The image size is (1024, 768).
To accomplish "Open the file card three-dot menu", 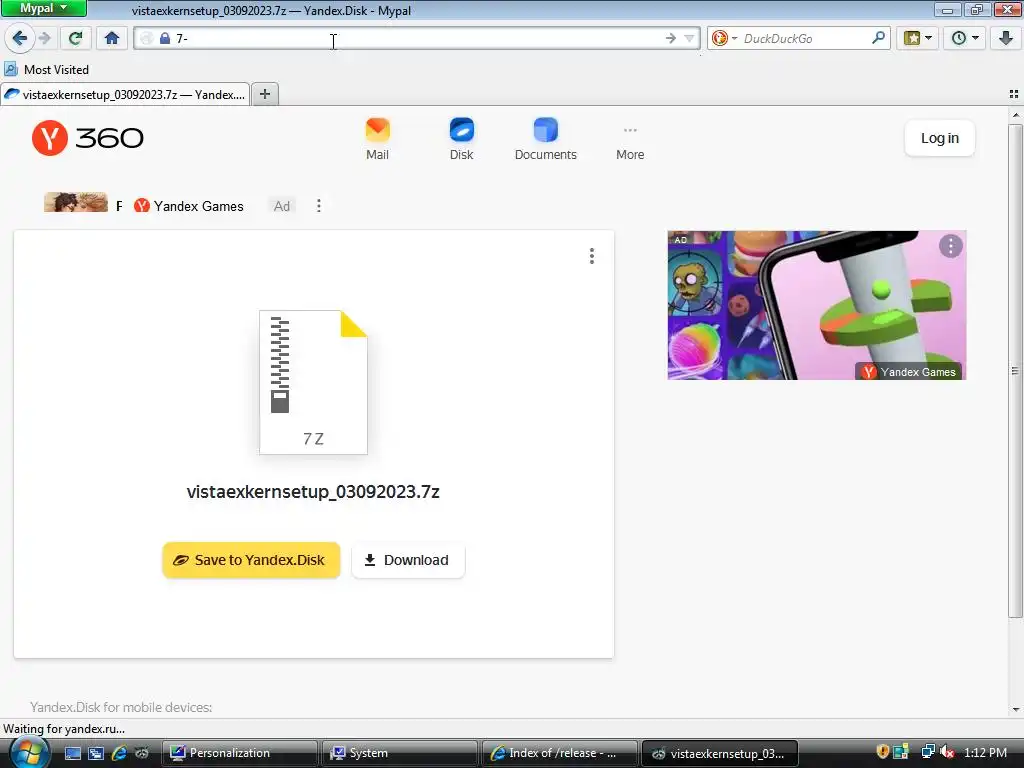I will pos(592,256).
